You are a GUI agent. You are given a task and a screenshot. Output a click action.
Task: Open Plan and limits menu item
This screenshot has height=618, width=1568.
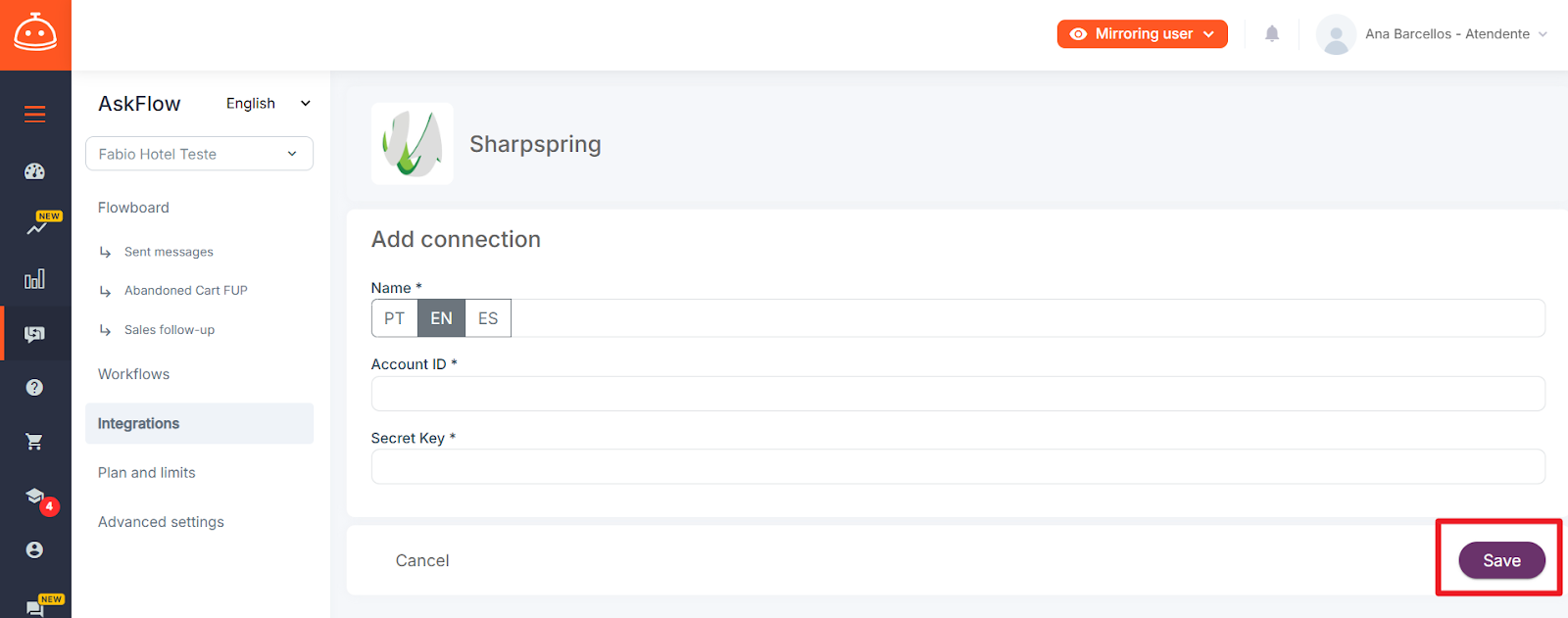coord(147,472)
